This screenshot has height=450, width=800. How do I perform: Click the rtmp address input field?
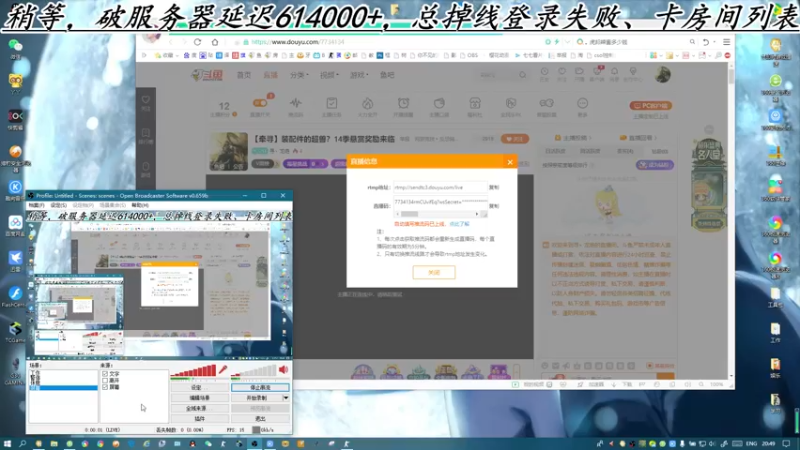click(x=440, y=187)
